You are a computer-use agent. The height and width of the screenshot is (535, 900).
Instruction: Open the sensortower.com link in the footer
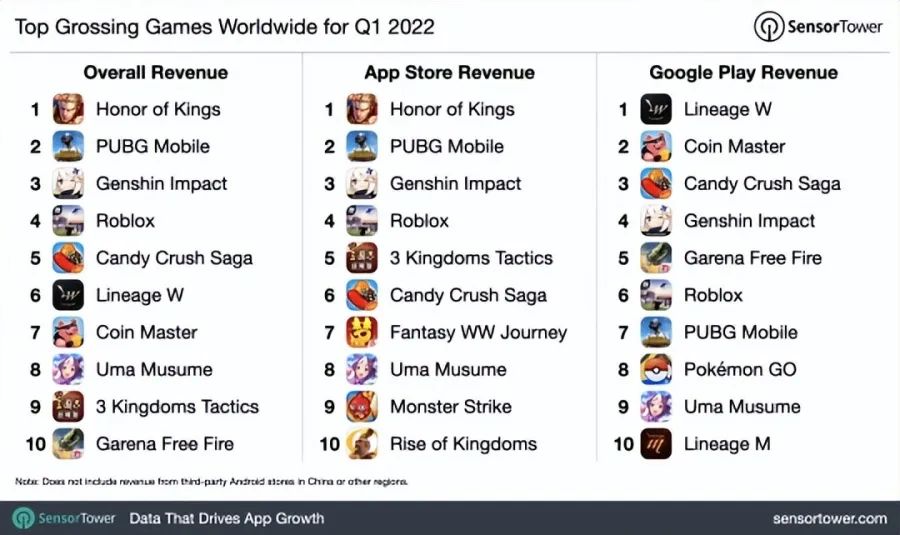tap(829, 518)
